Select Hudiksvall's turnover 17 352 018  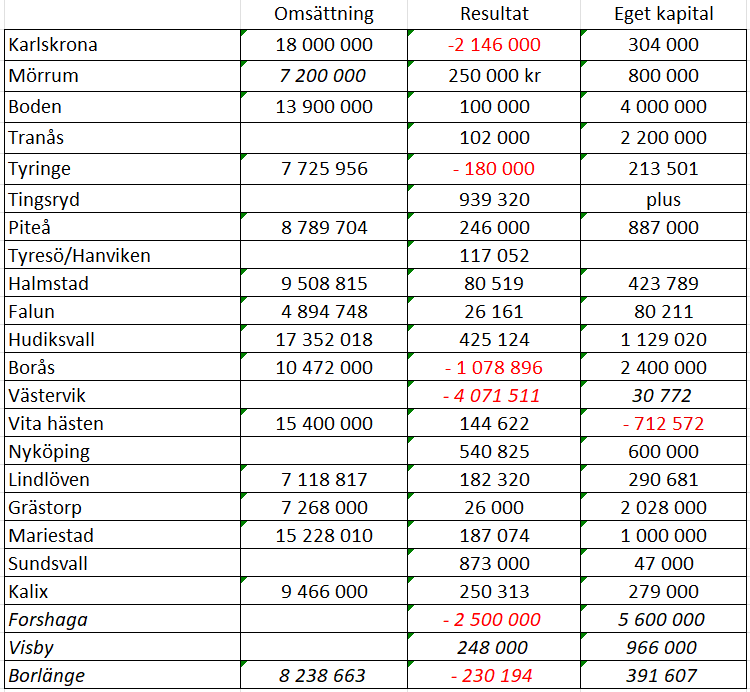click(x=324, y=339)
